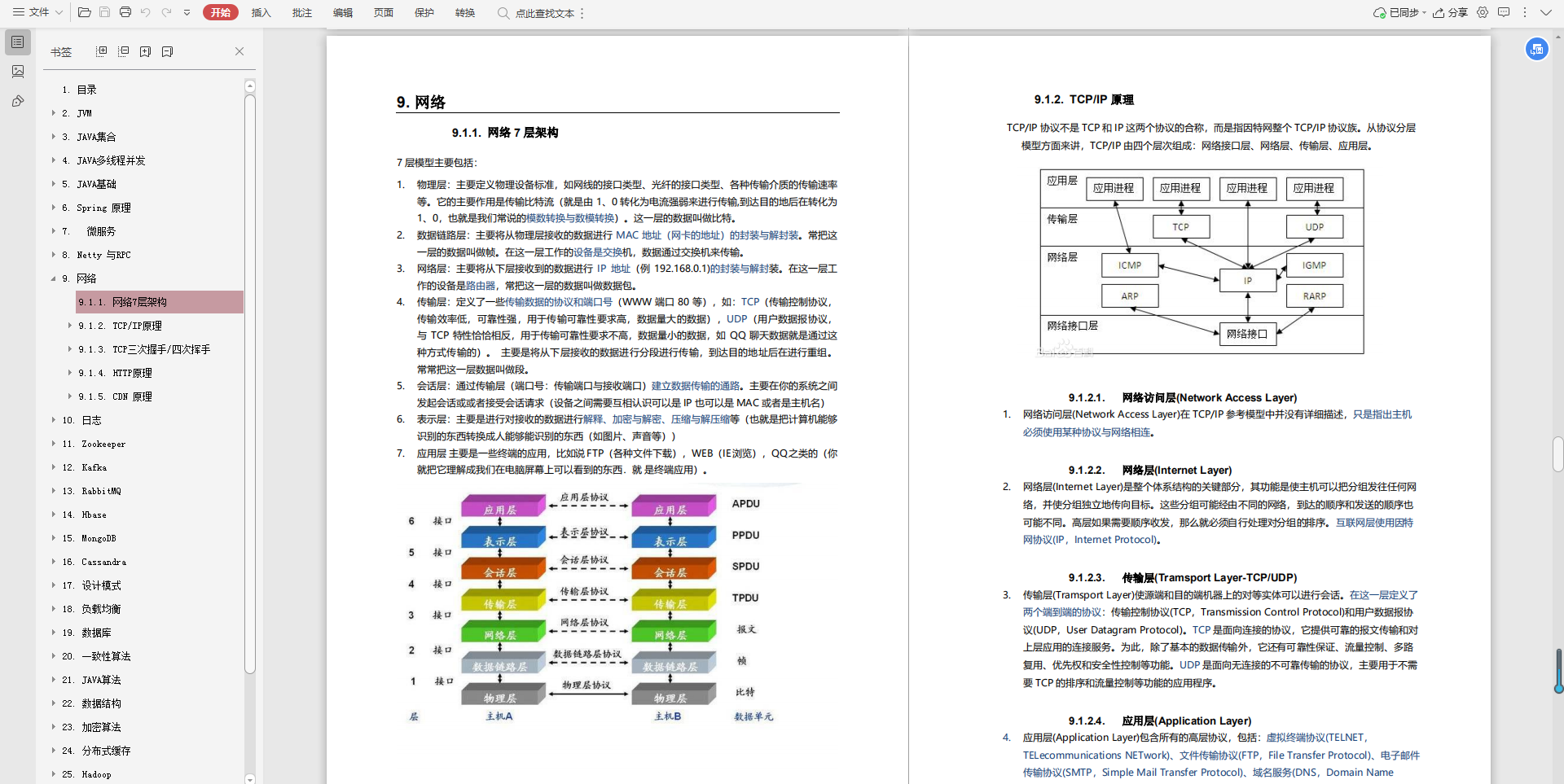The image size is (1564, 784).
Task: Open the 17. 设计模式 bookmark
Action: tap(91, 585)
